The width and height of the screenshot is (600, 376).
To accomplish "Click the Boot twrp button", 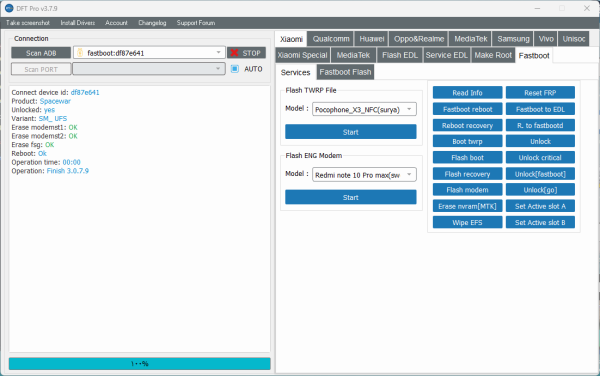I will pos(467,141).
